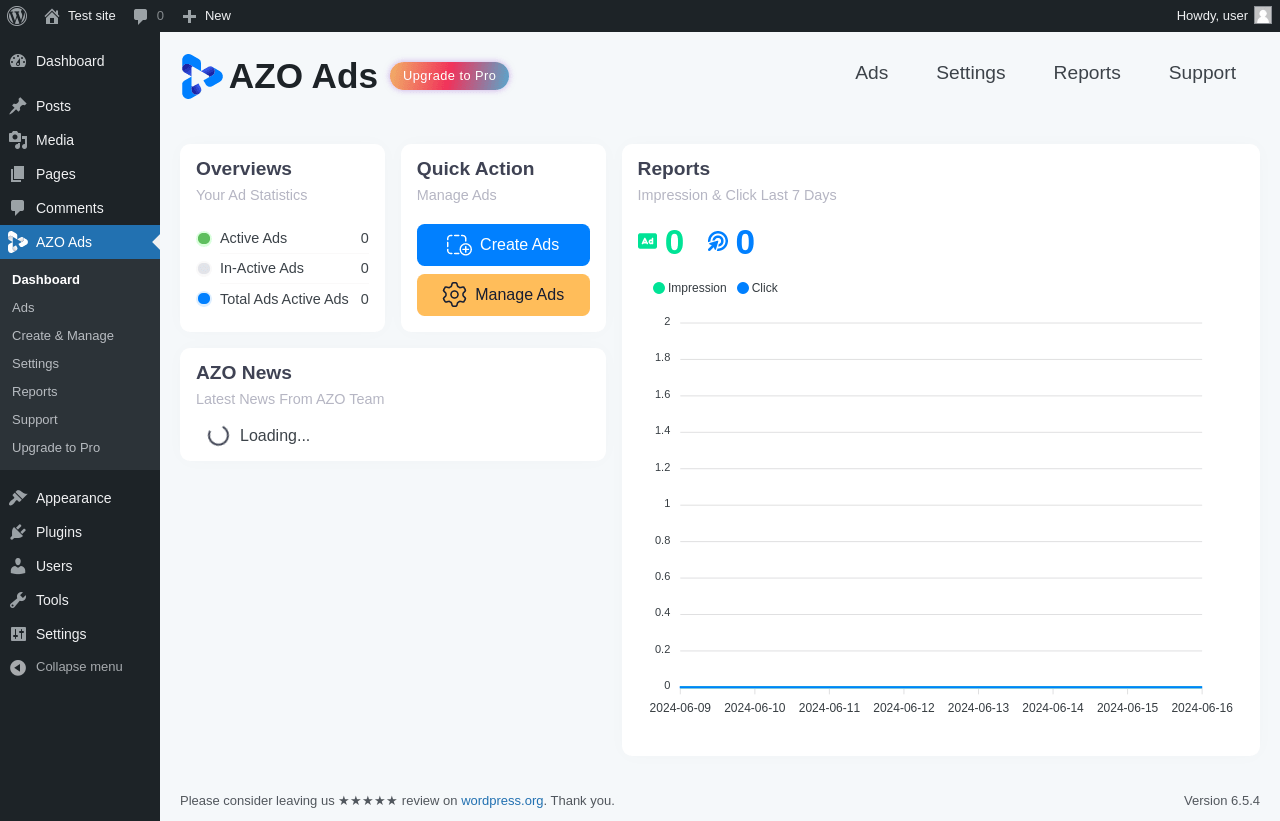
Task: Open the Howdy, user account menu
Action: [1212, 16]
